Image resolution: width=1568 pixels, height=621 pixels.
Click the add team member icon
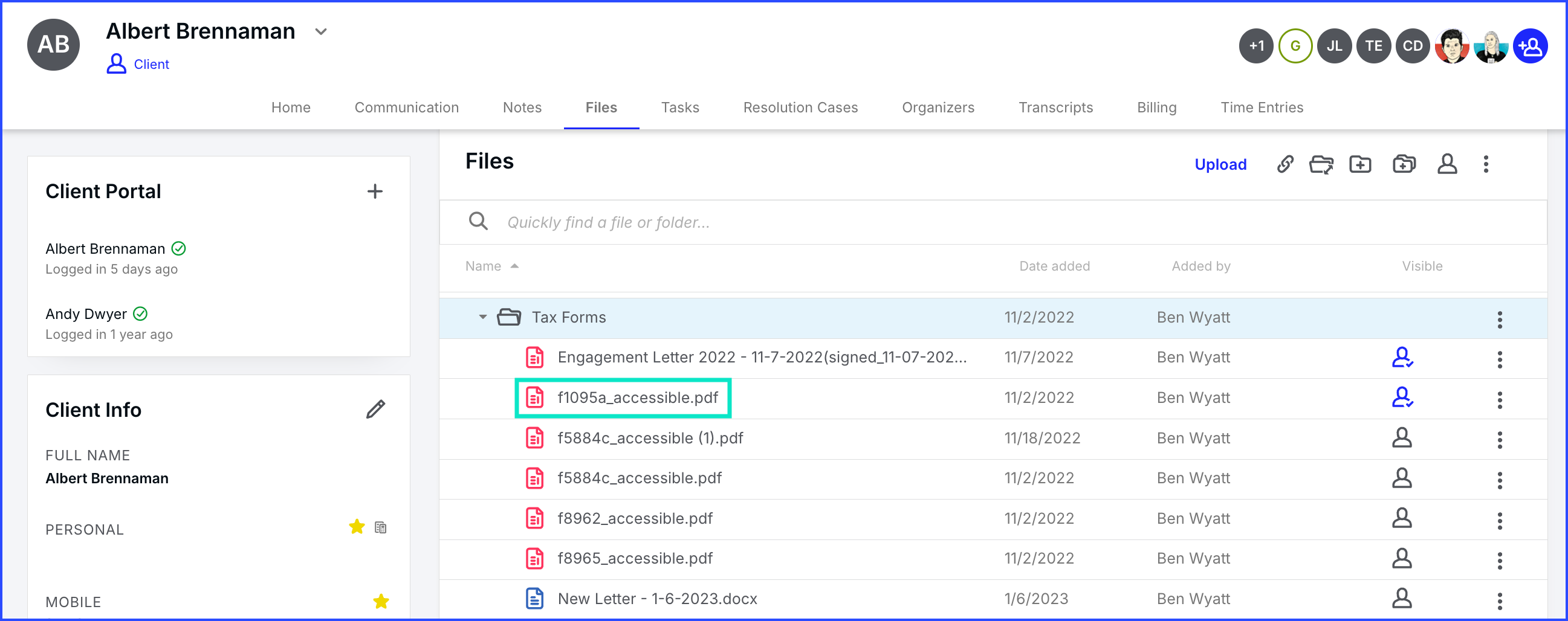click(1531, 46)
